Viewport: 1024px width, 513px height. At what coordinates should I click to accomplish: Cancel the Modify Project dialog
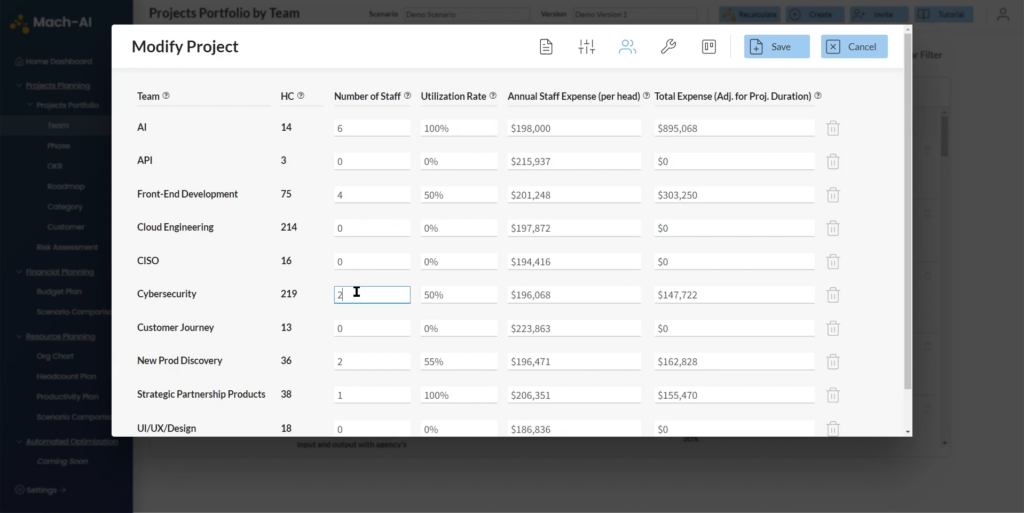(x=854, y=46)
